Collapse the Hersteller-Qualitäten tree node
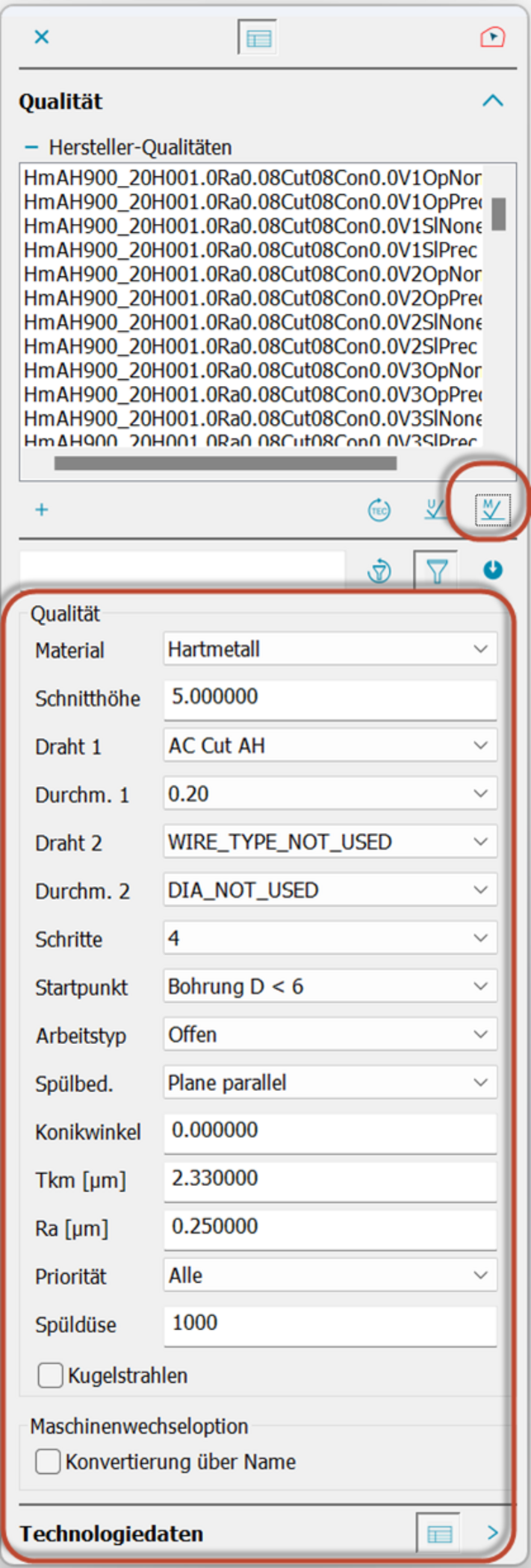The image size is (531, 1568). (x=31, y=148)
